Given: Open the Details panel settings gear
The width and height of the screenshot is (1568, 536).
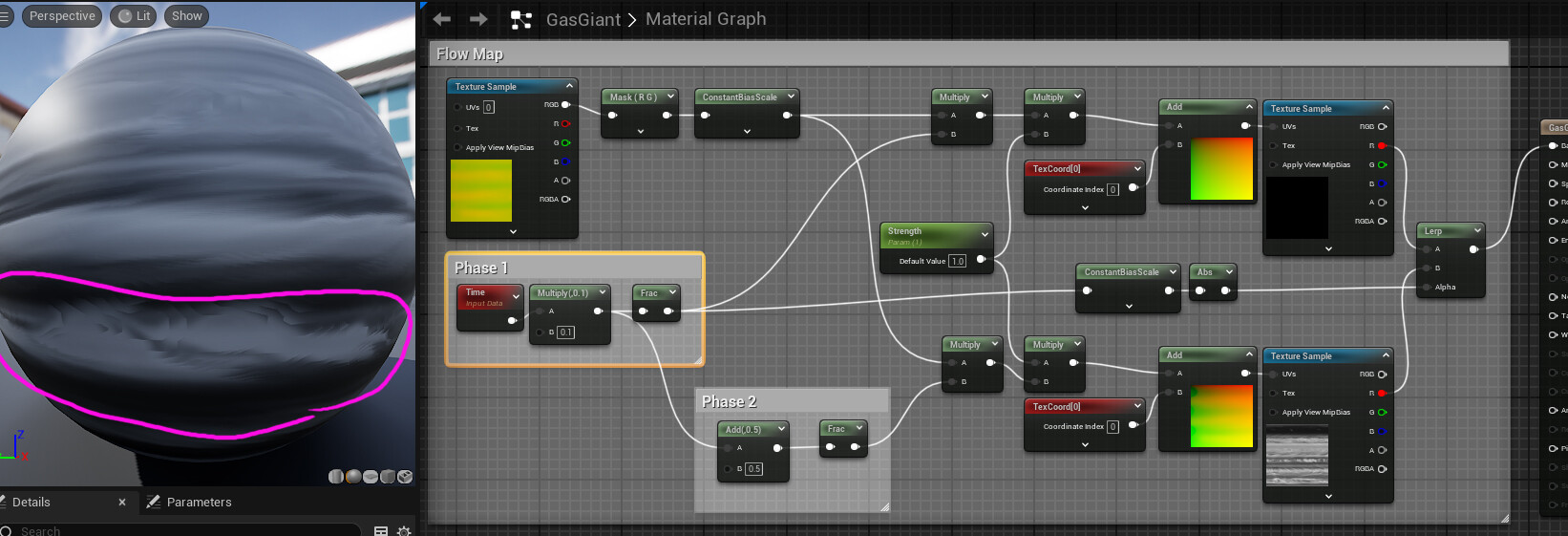Looking at the screenshot, I should [404, 530].
